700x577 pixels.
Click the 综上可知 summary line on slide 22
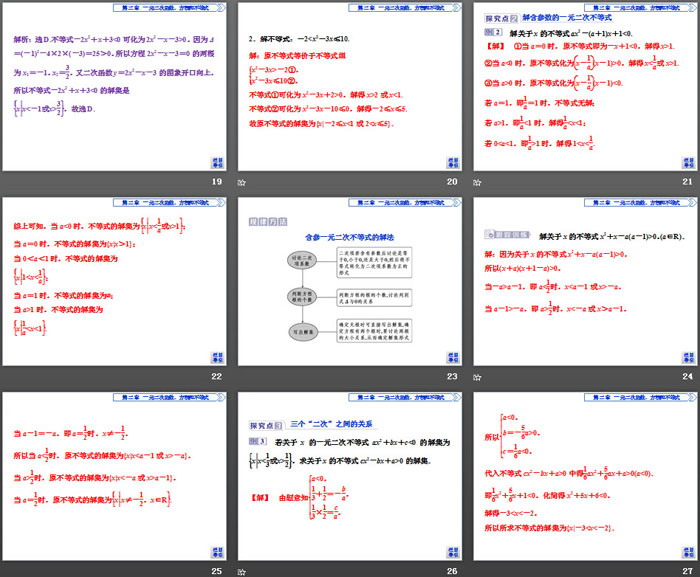tap(99, 226)
